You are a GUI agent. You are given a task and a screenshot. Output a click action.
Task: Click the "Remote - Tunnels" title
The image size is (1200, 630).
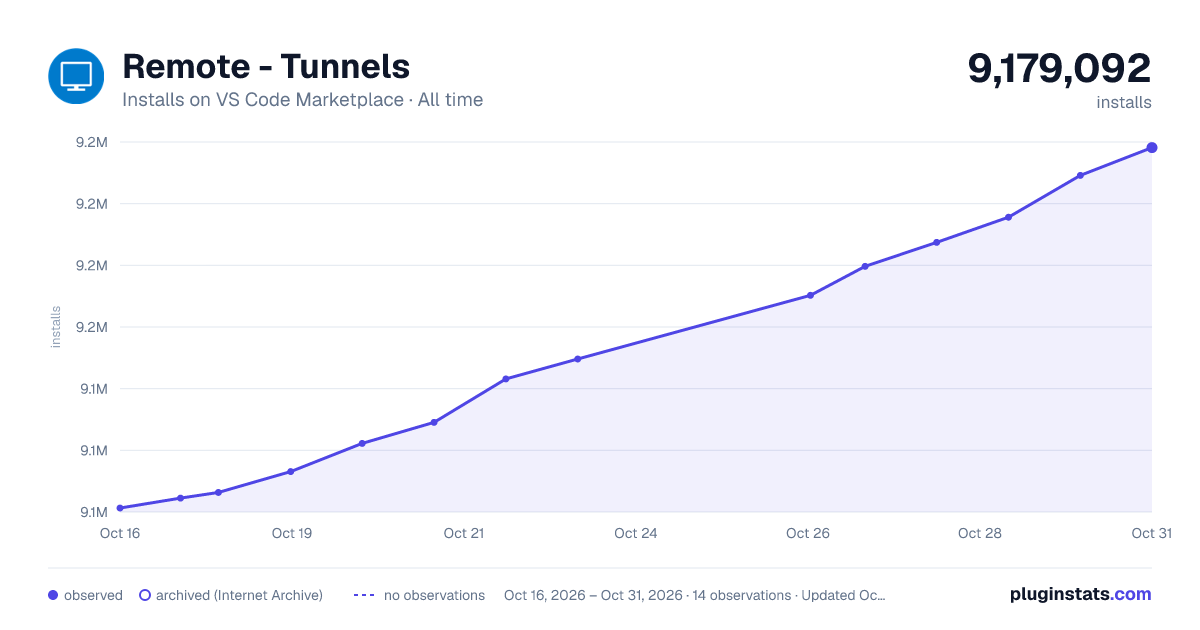266,67
